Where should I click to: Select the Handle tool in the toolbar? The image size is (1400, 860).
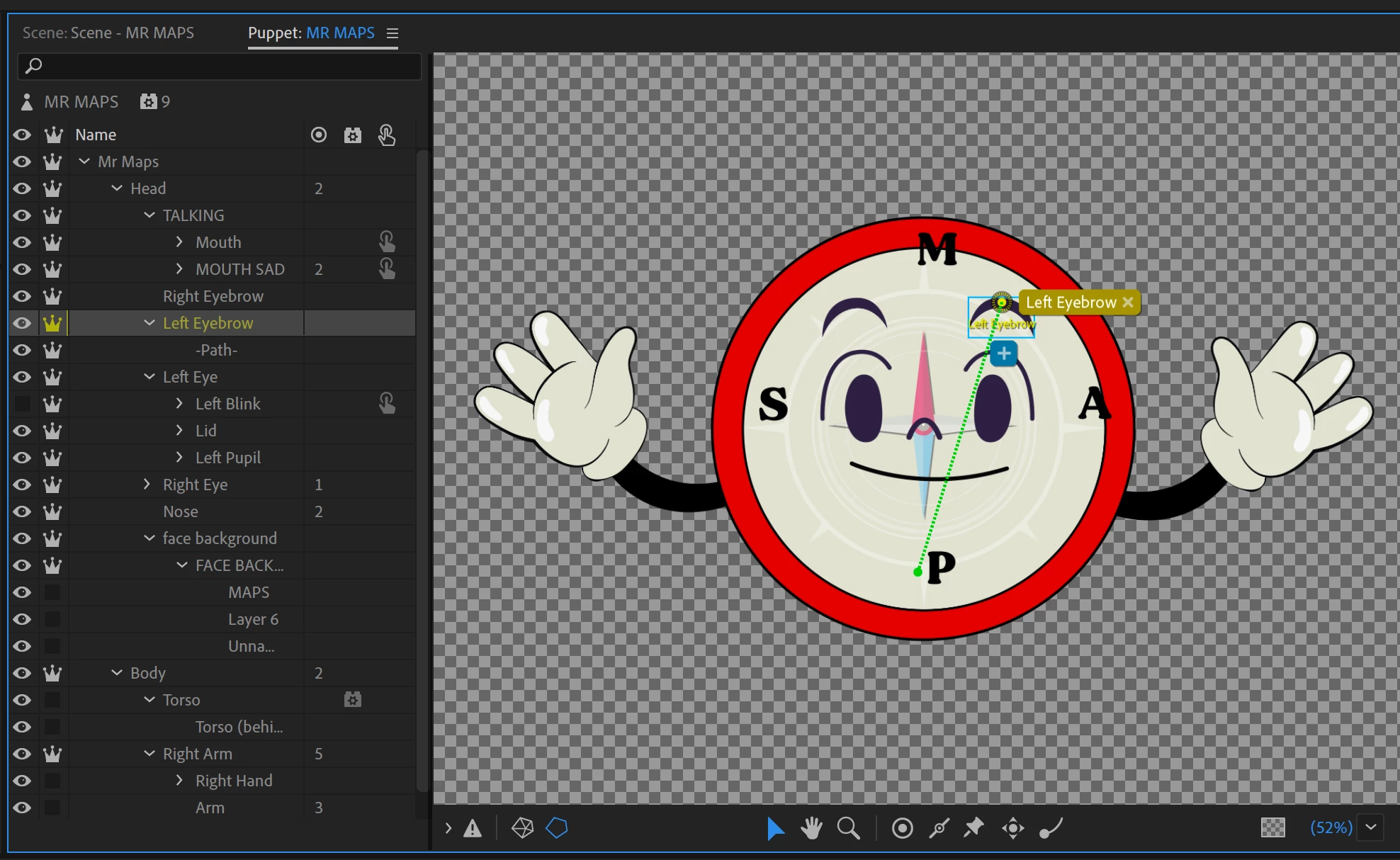[x=902, y=828]
